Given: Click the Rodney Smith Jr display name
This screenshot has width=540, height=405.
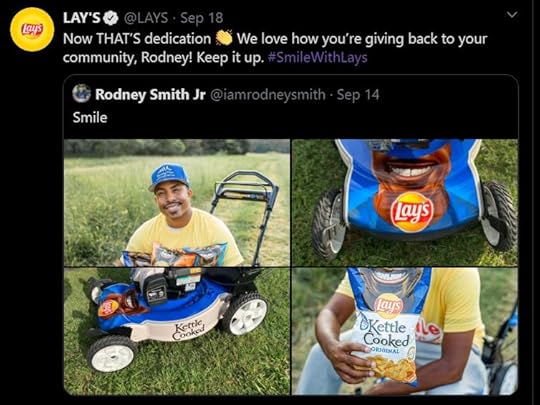Looking at the screenshot, I should click(150, 94).
